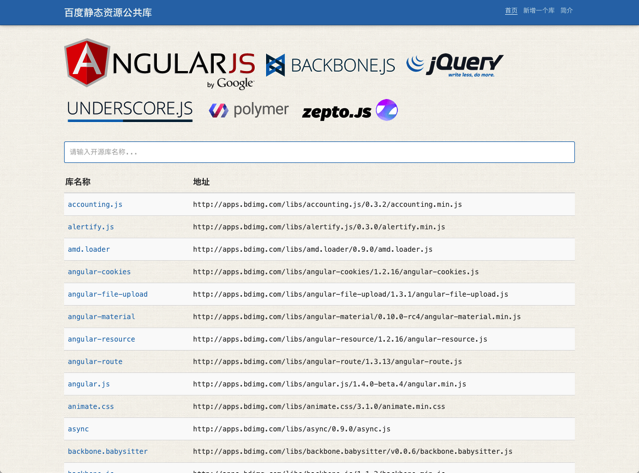Screen dimensions: 639x473
Task: Open the 新增一个库 nav link
Action: [x=539, y=11]
